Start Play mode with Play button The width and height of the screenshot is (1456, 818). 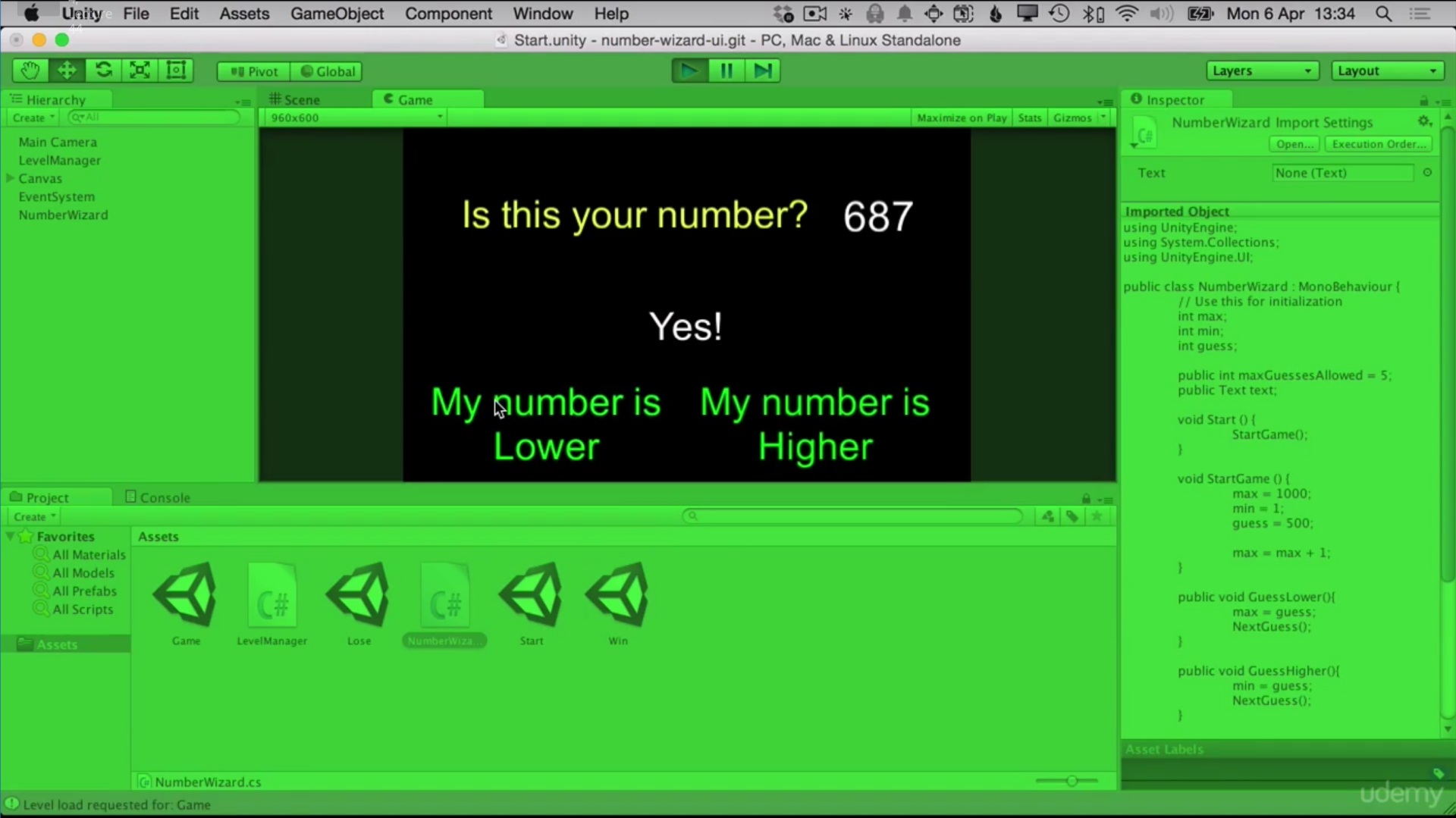coord(689,71)
